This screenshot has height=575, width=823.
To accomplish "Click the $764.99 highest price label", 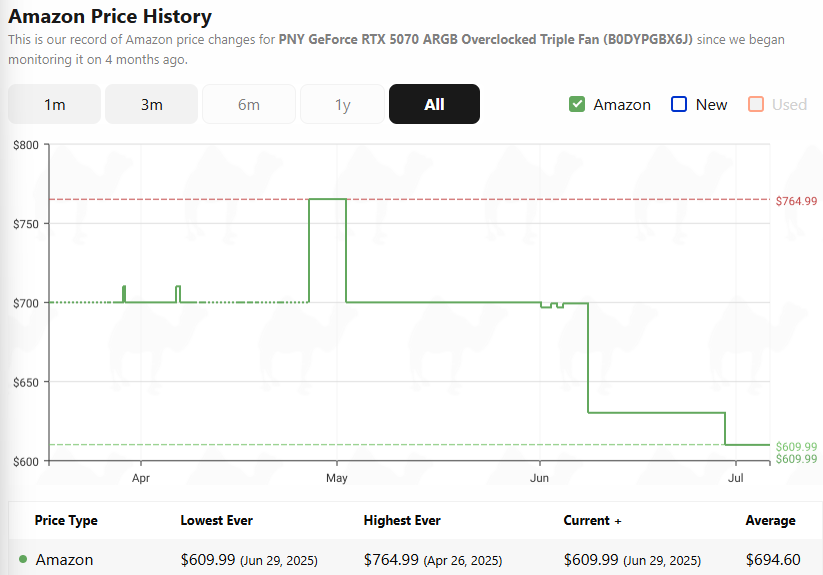I will 796,201.
